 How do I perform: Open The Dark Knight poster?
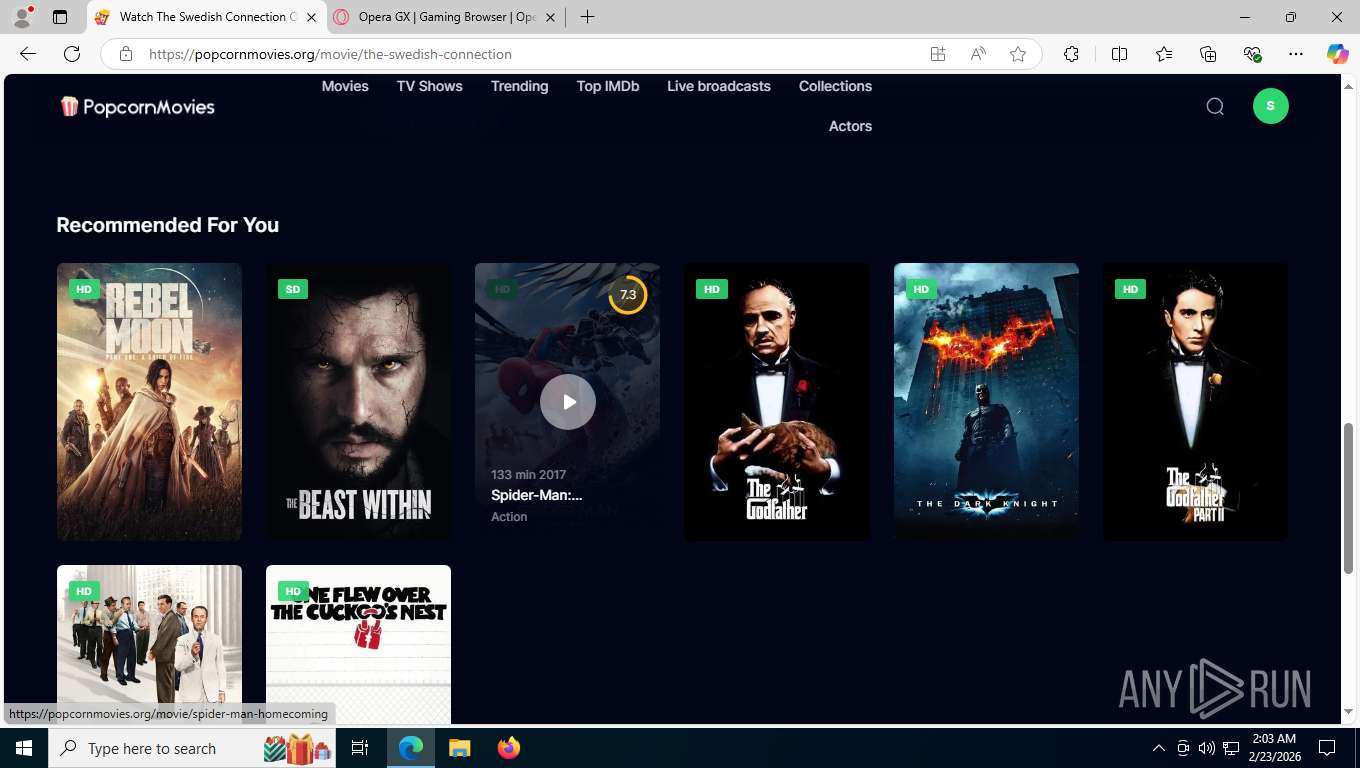986,402
